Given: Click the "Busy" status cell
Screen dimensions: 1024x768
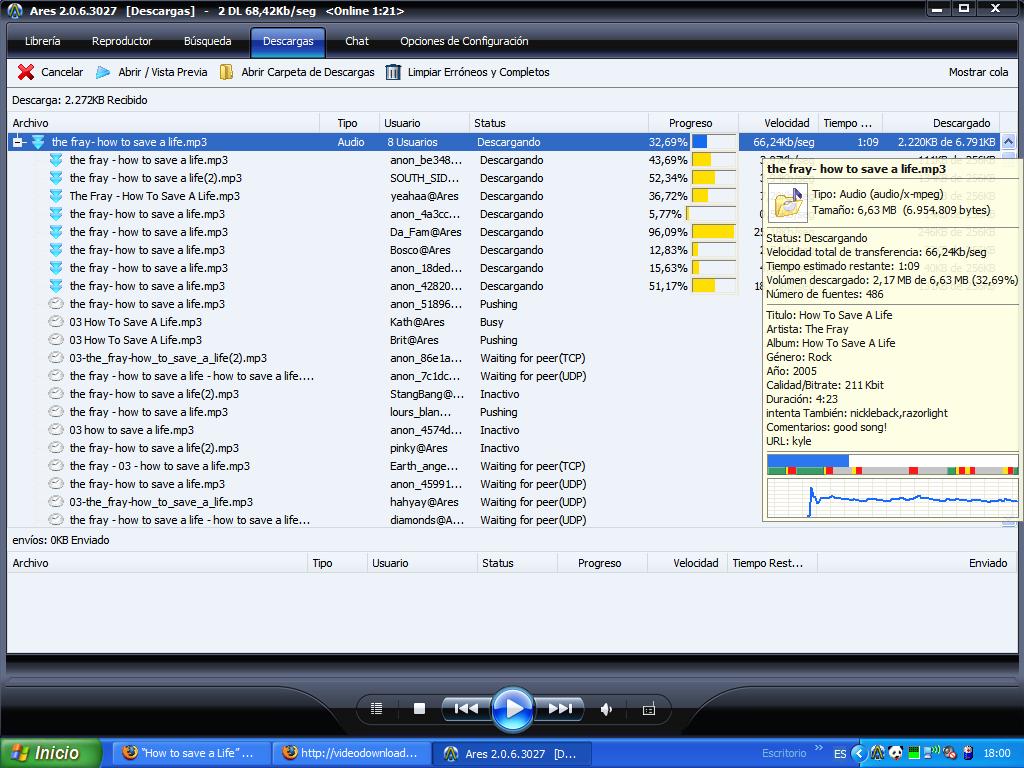Looking at the screenshot, I should click(491, 322).
